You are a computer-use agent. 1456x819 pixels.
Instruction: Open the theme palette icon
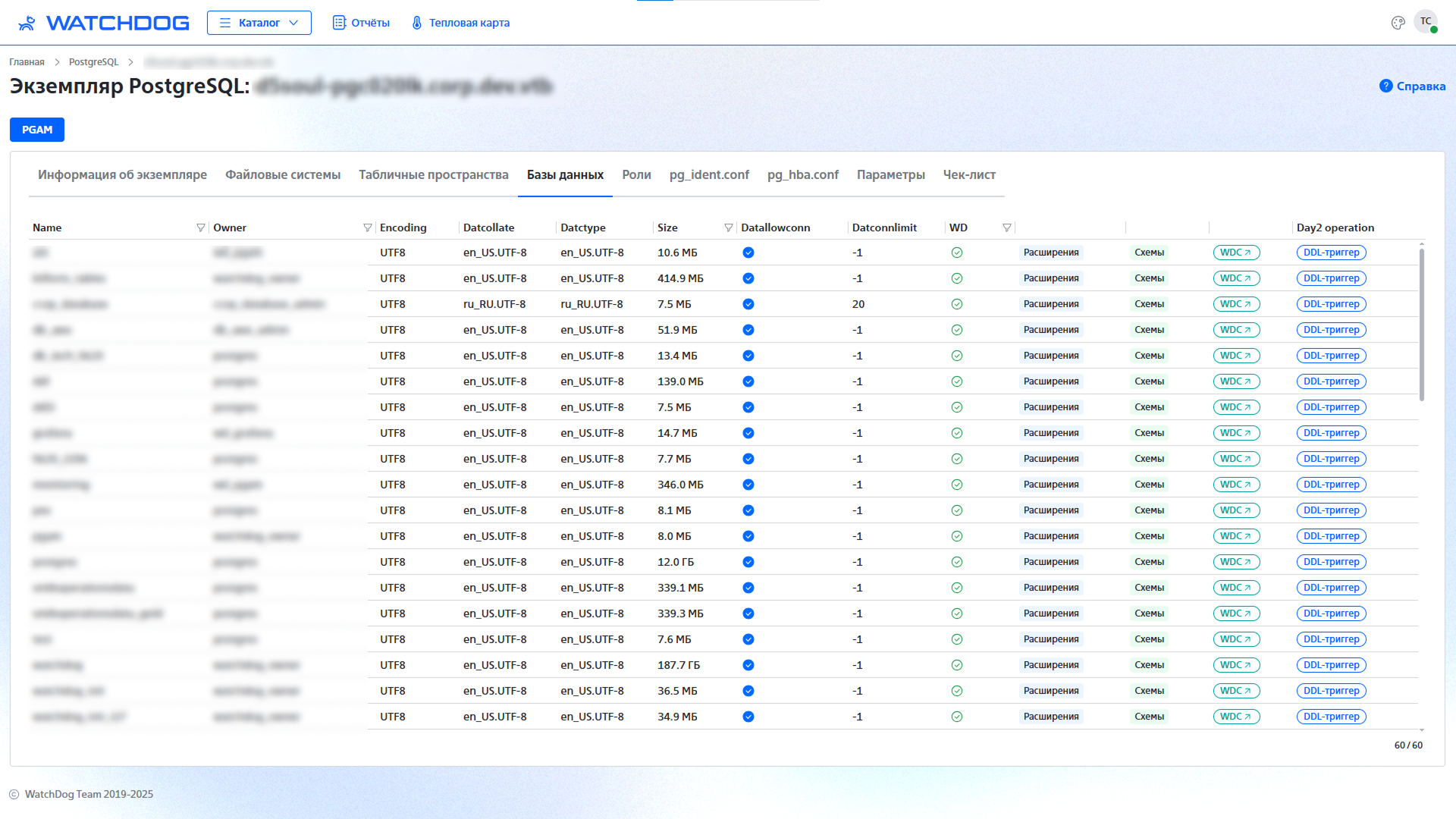[x=1398, y=23]
